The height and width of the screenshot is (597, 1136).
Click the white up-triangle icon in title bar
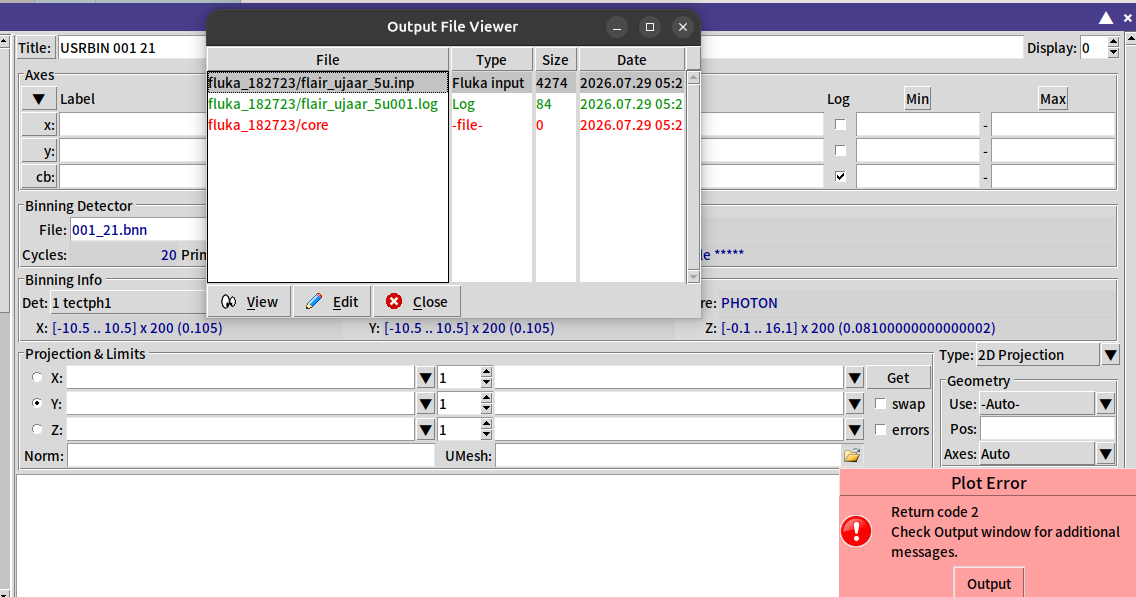pos(1106,17)
